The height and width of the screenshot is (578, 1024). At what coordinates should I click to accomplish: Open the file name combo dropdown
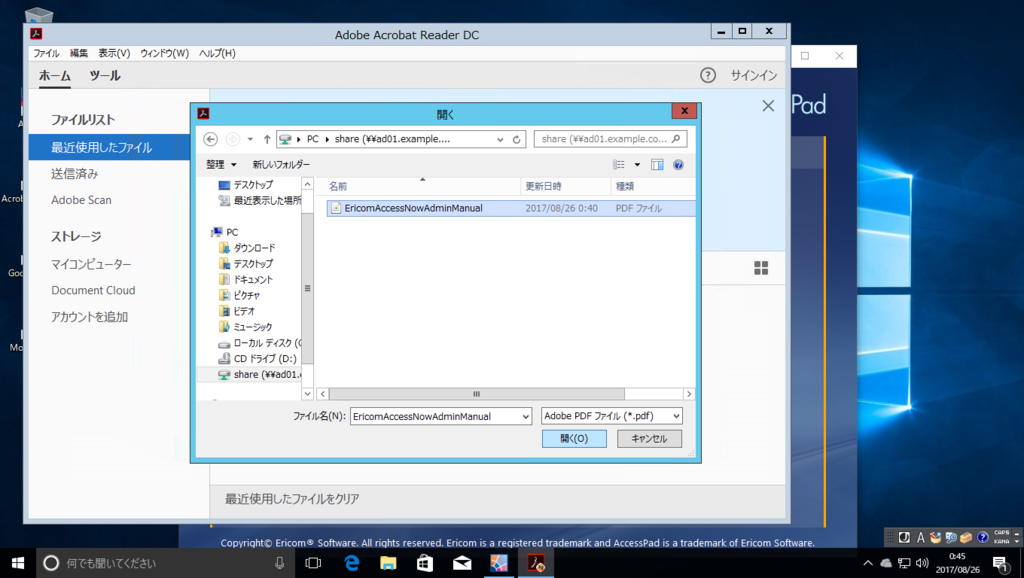point(526,417)
